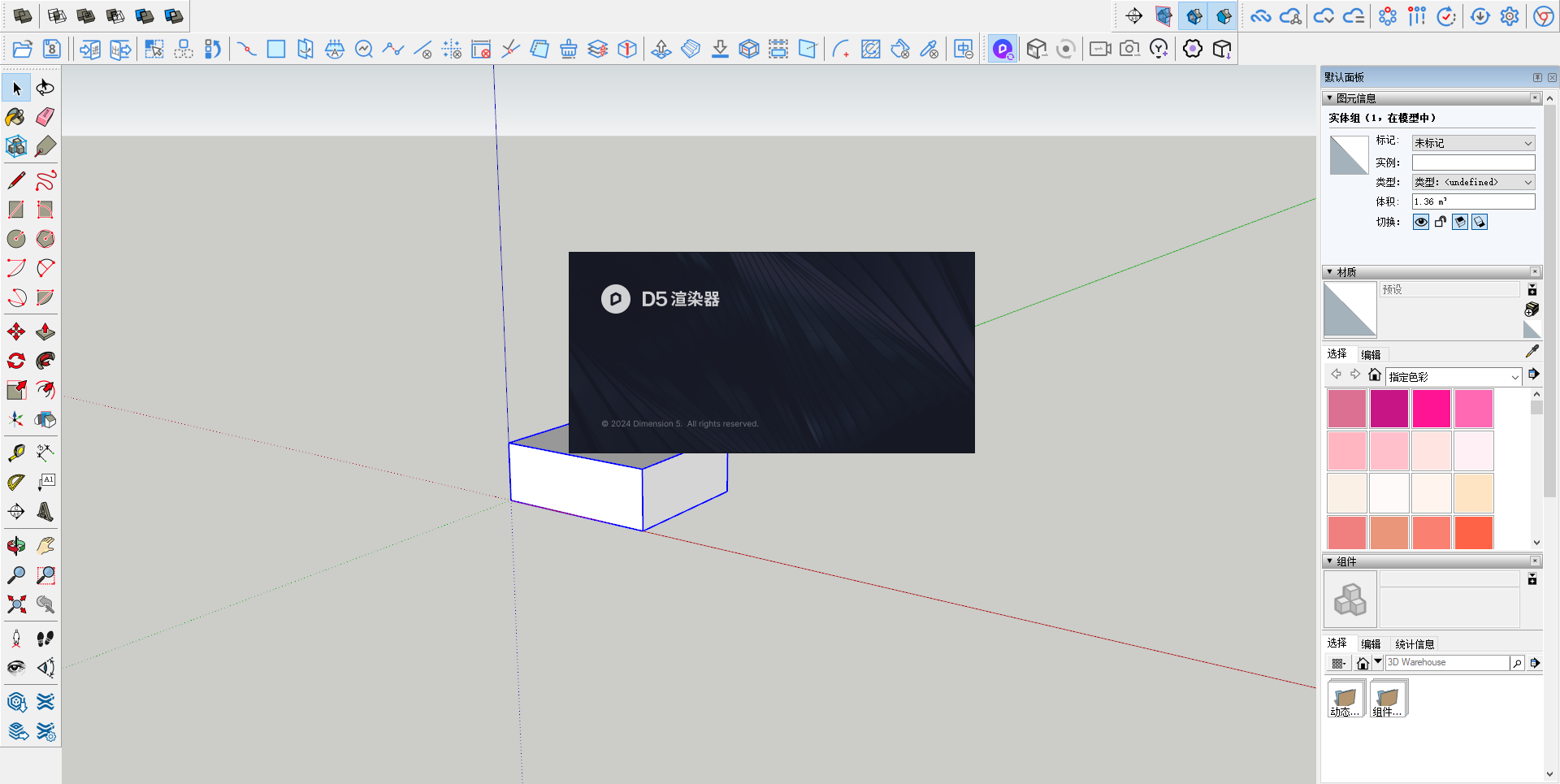Open the 指定色彩 material library dropdown
The image size is (1560, 784).
(1453, 377)
